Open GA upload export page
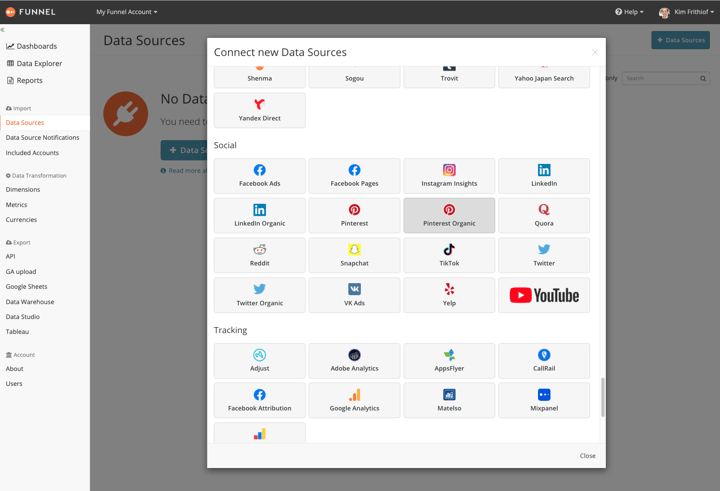The image size is (720, 491). (x=21, y=271)
